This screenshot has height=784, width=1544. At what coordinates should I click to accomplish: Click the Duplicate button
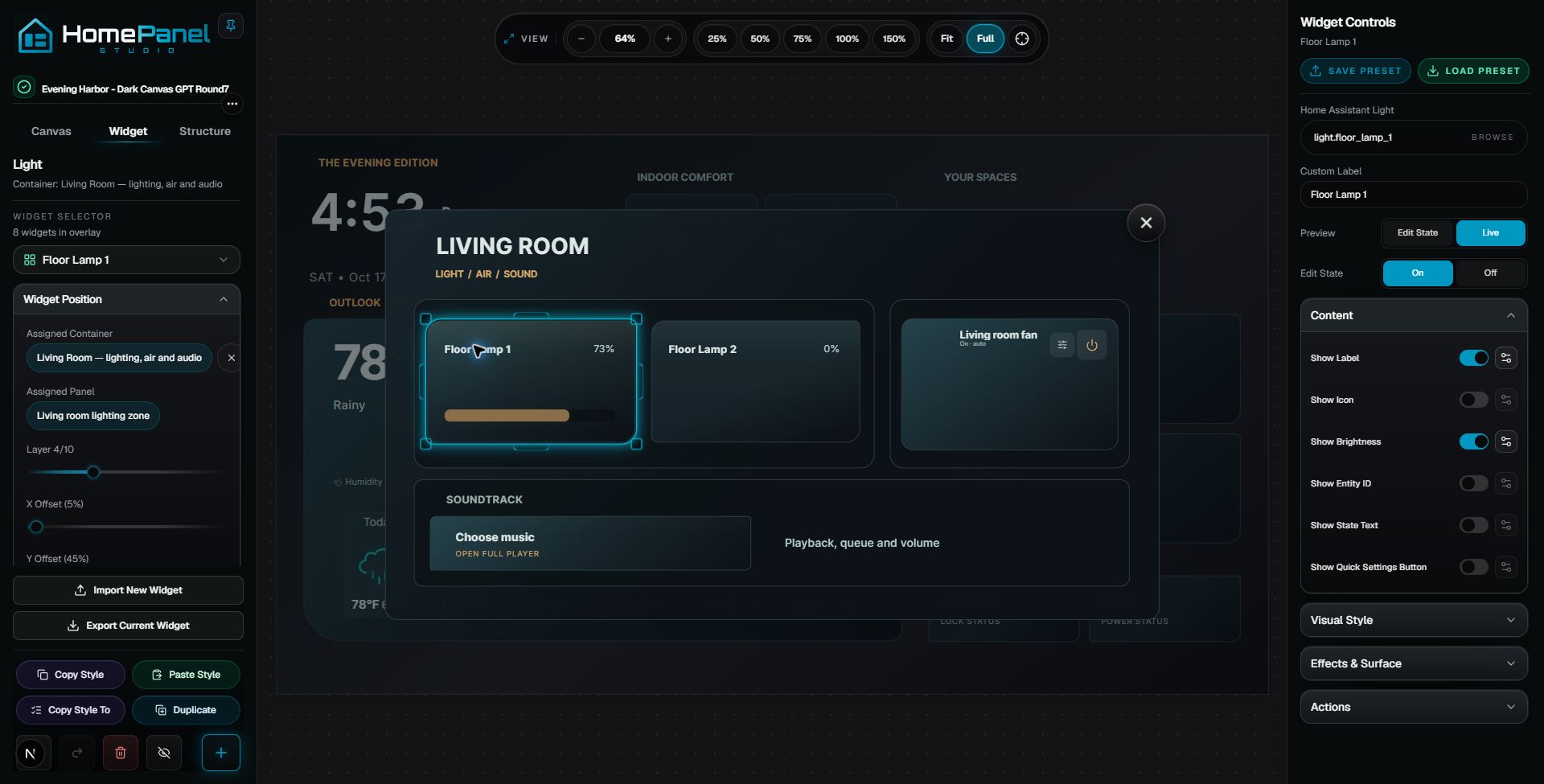[186, 710]
